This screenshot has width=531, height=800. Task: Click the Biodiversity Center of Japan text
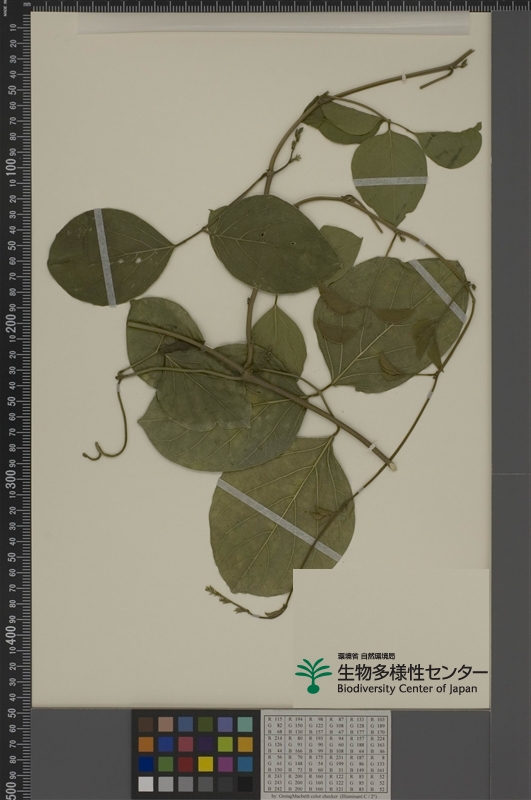(x=407, y=688)
